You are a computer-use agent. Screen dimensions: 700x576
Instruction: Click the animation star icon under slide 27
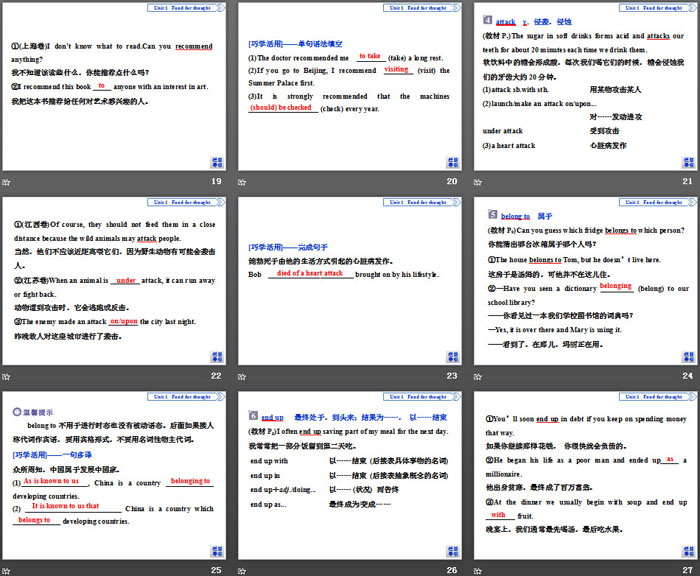coord(477,571)
